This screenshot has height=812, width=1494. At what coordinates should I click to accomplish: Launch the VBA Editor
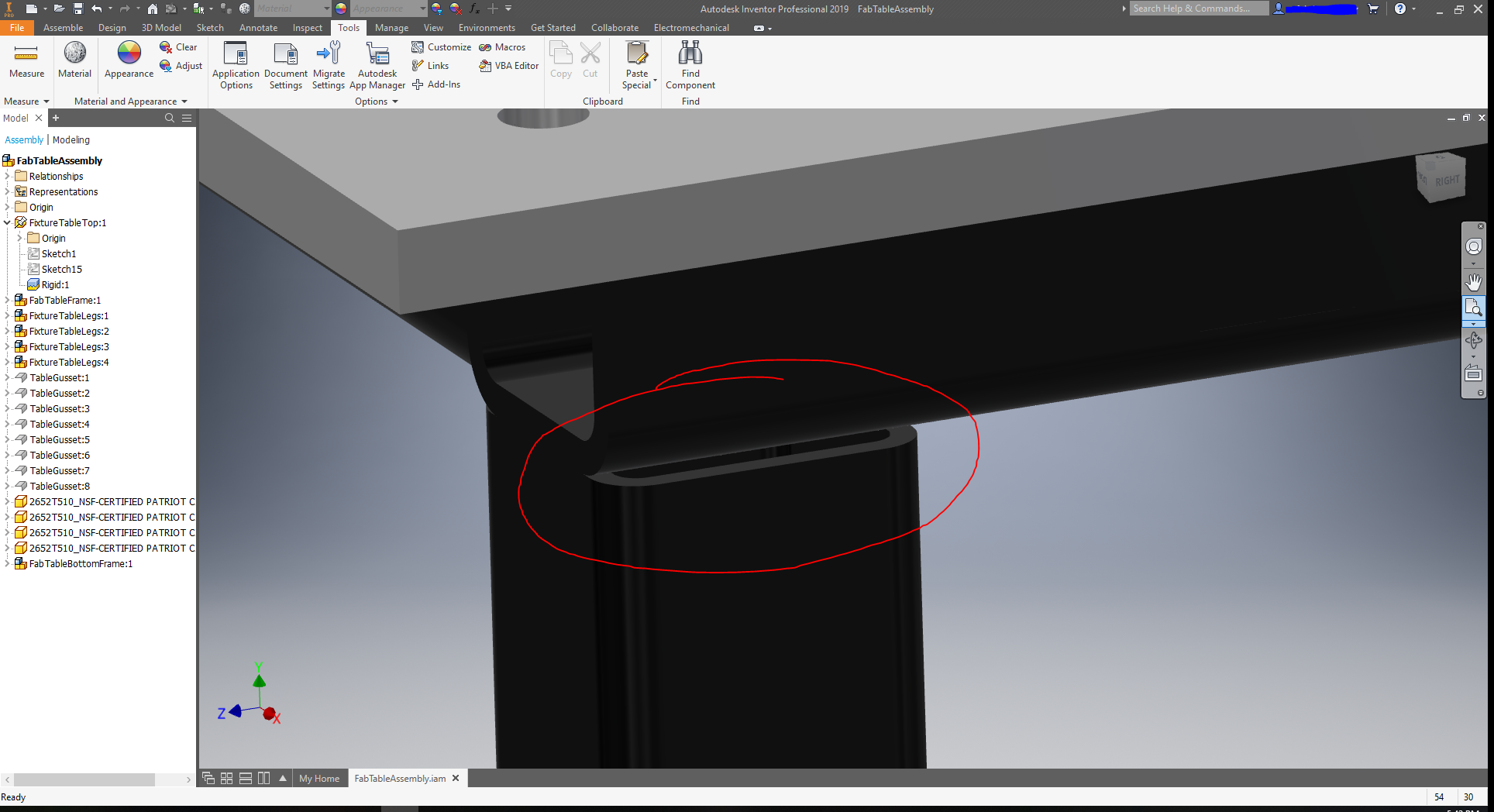click(x=508, y=65)
